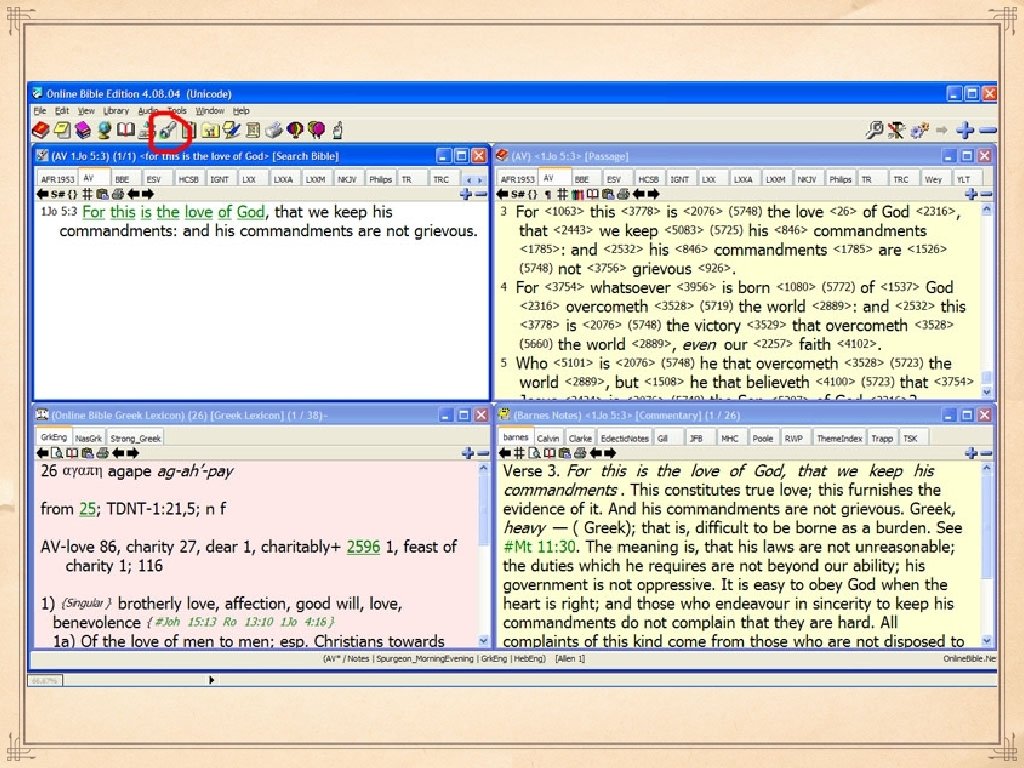Toggle the paragraph mark option in Passage window

(547, 194)
